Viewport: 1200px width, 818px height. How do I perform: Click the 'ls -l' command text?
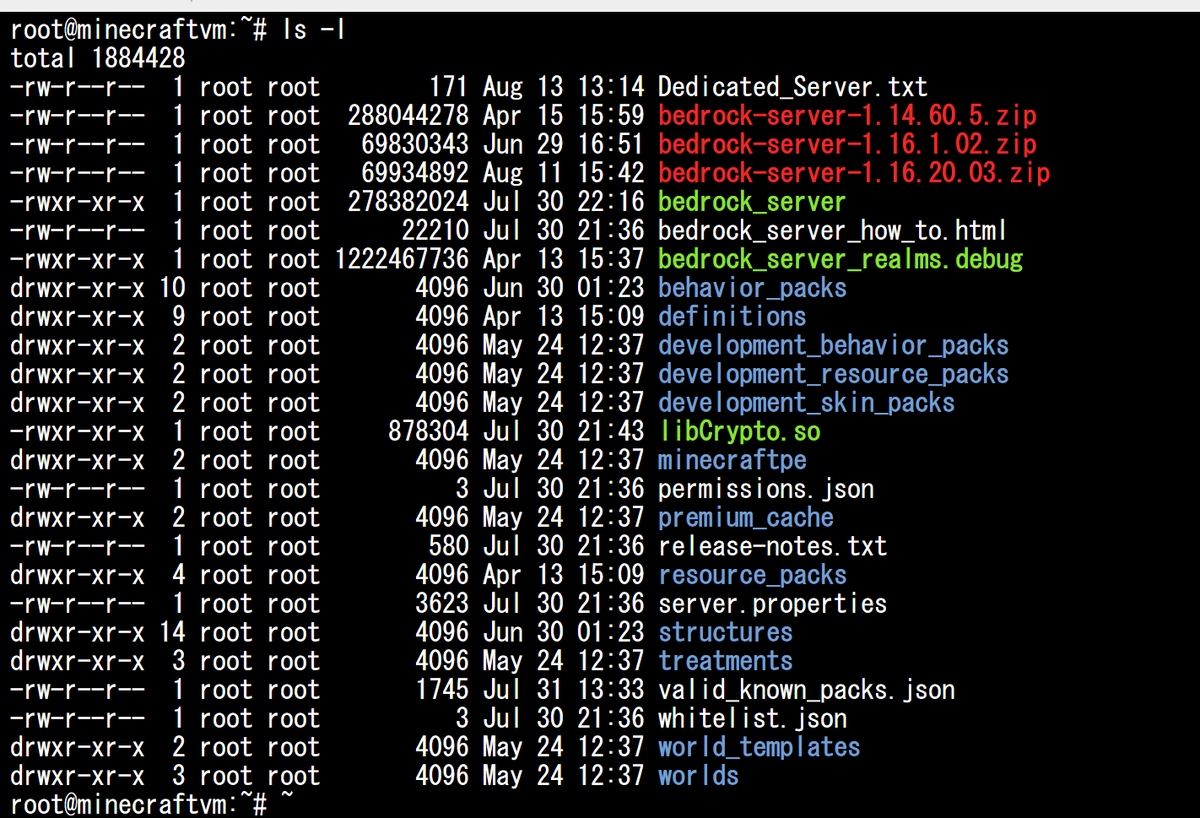coord(314,30)
